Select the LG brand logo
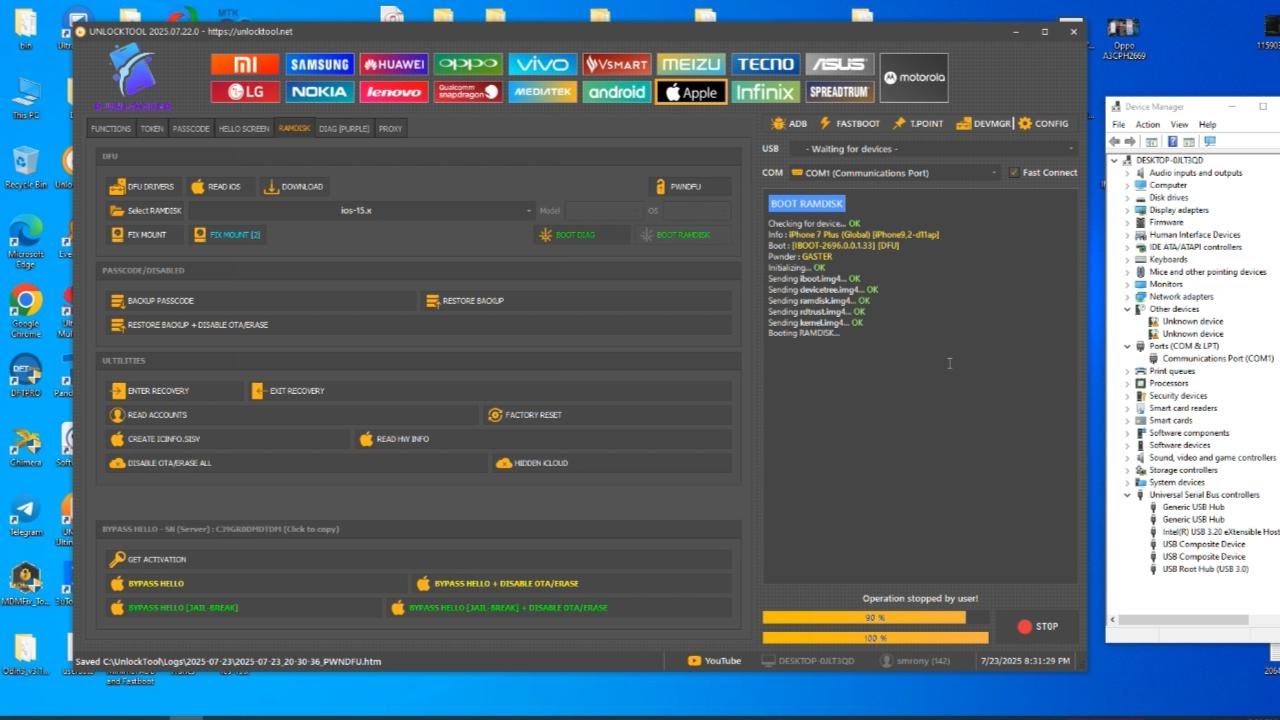1280x720 pixels. 245,92
